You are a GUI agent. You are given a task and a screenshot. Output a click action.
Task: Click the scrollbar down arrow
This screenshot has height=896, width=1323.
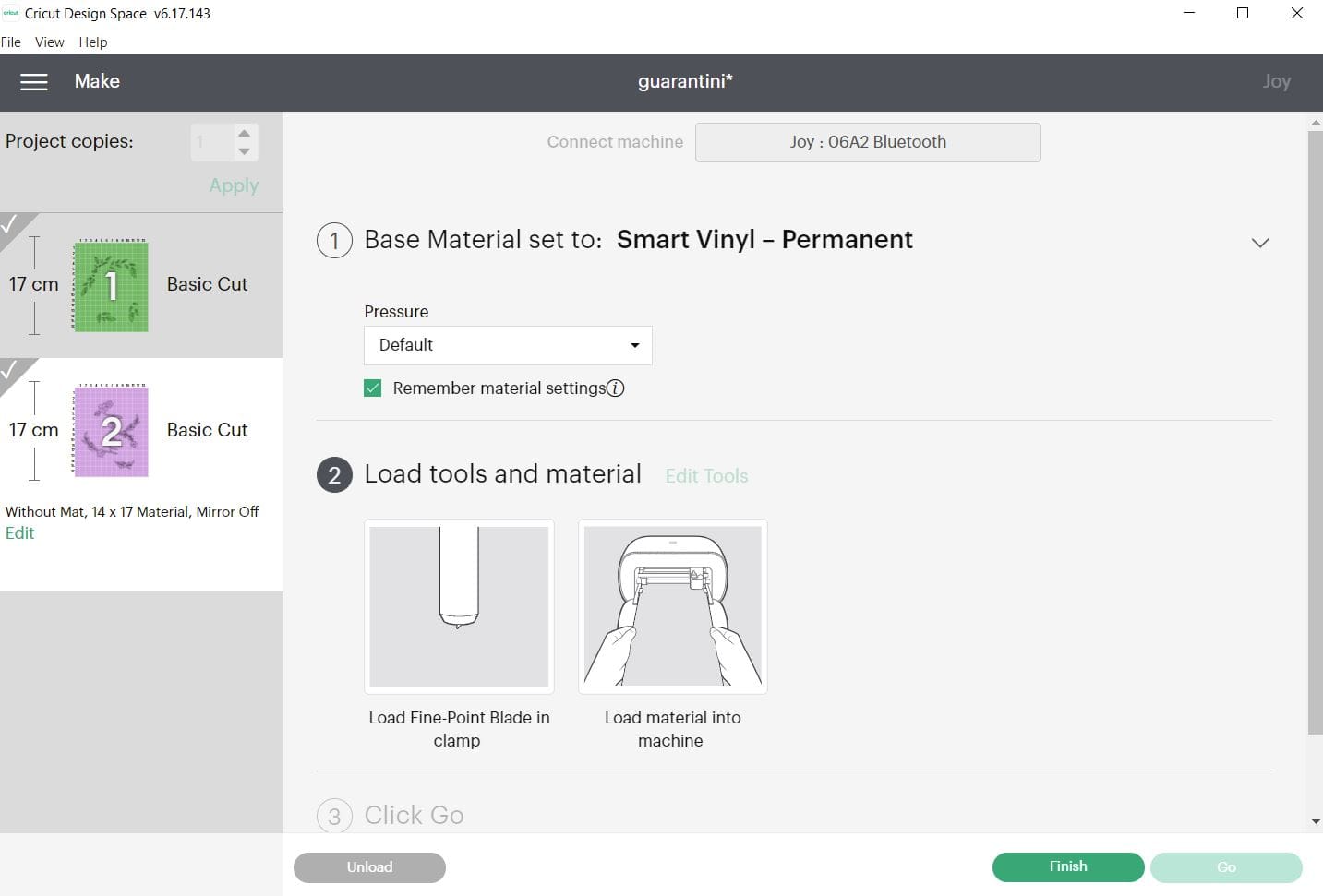point(1315,821)
